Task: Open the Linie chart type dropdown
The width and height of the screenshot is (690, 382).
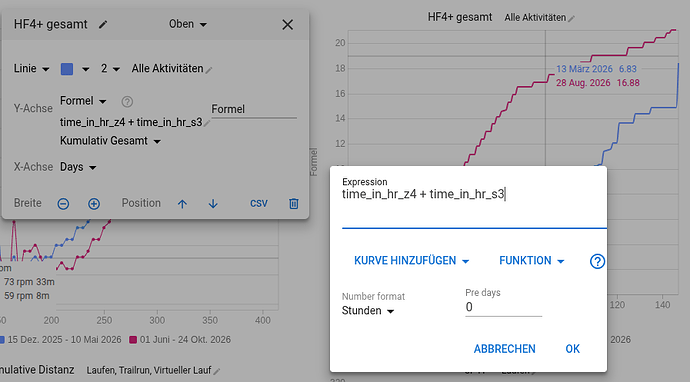Action: (x=31, y=69)
